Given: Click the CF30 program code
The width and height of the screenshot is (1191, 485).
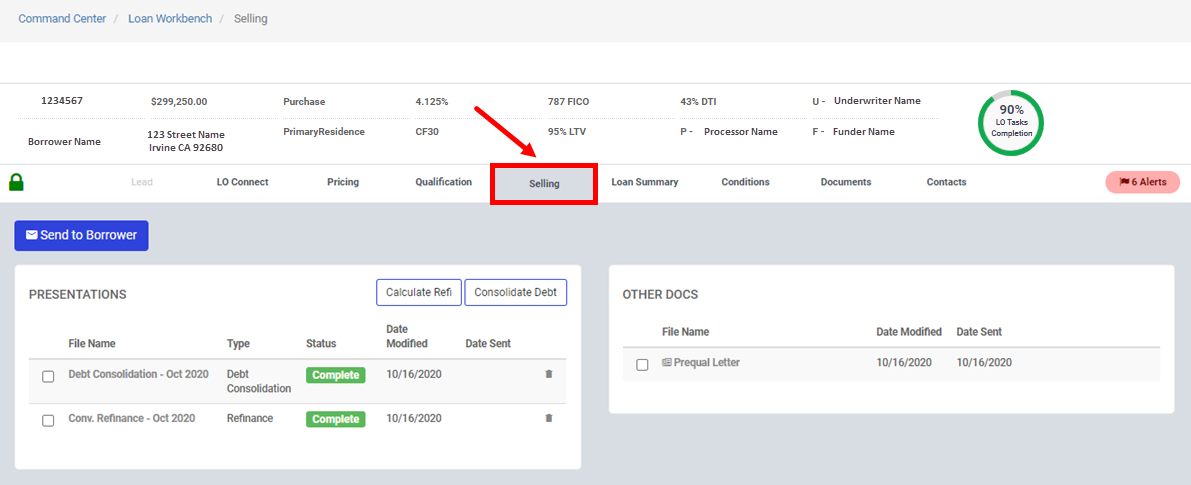Looking at the screenshot, I should (x=427, y=131).
